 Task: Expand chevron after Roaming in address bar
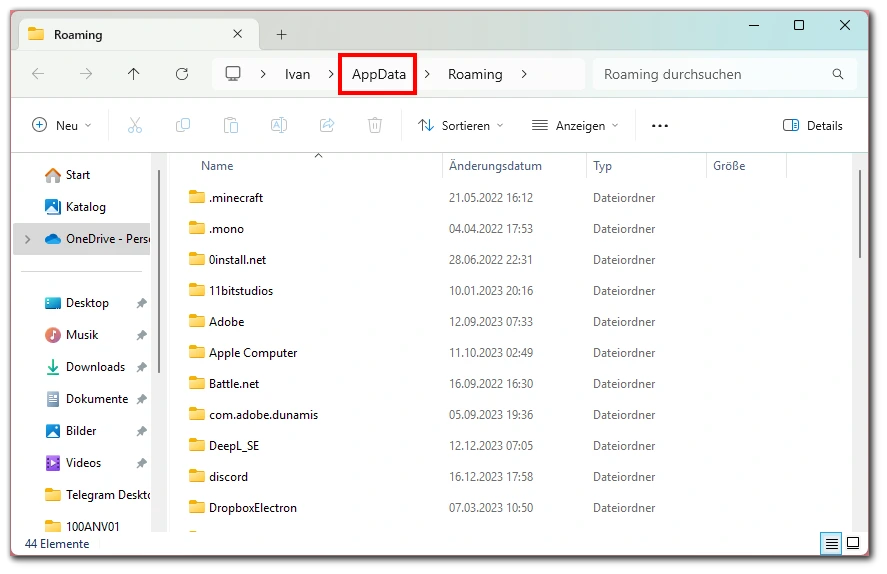524,74
